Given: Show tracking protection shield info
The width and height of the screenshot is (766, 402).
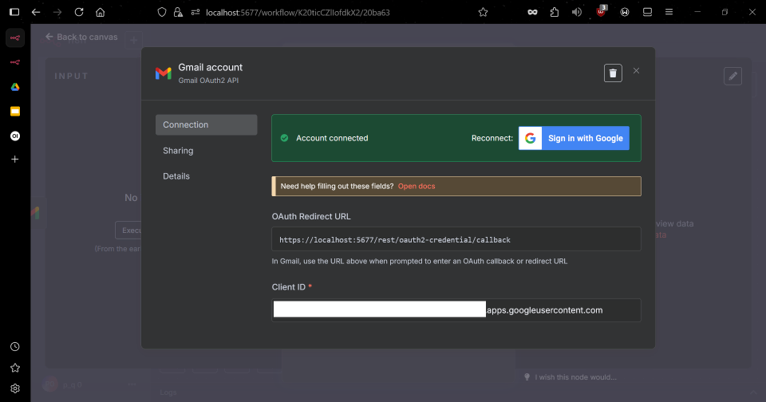Looking at the screenshot, I should point(162,12).
